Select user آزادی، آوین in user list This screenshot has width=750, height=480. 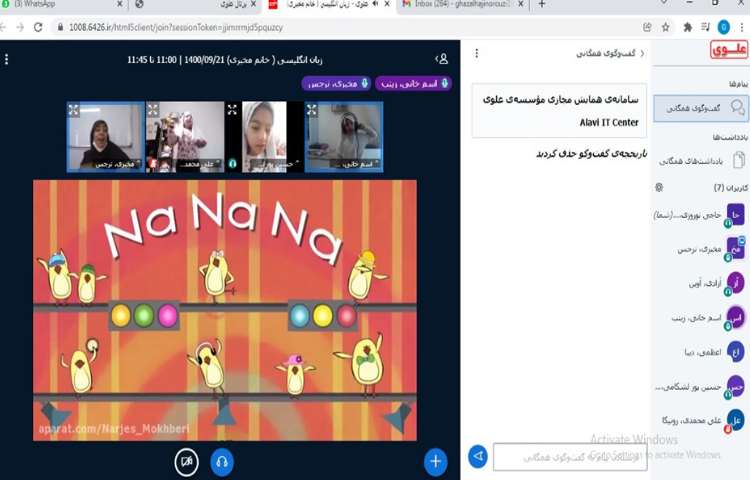click(700, 284)
